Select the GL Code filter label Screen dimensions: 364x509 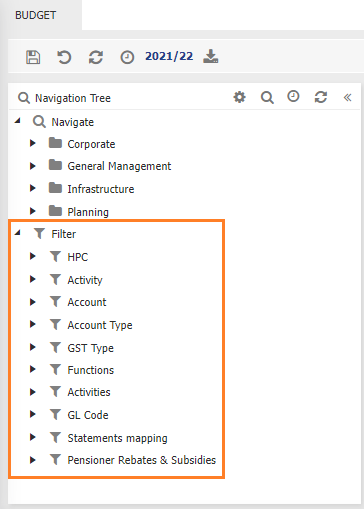coord(88,415)
